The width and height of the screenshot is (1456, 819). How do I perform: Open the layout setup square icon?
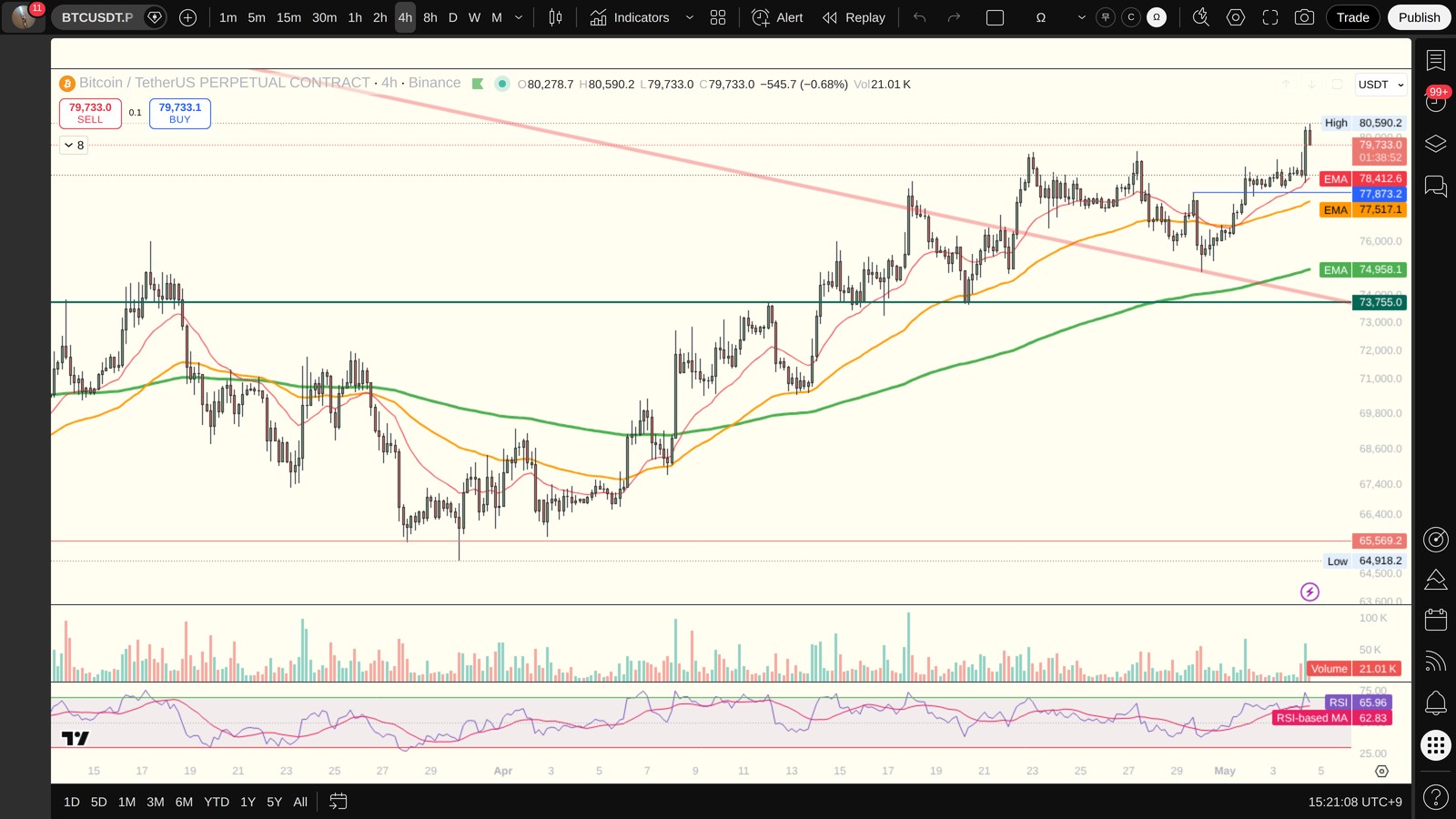pos(995,17)
